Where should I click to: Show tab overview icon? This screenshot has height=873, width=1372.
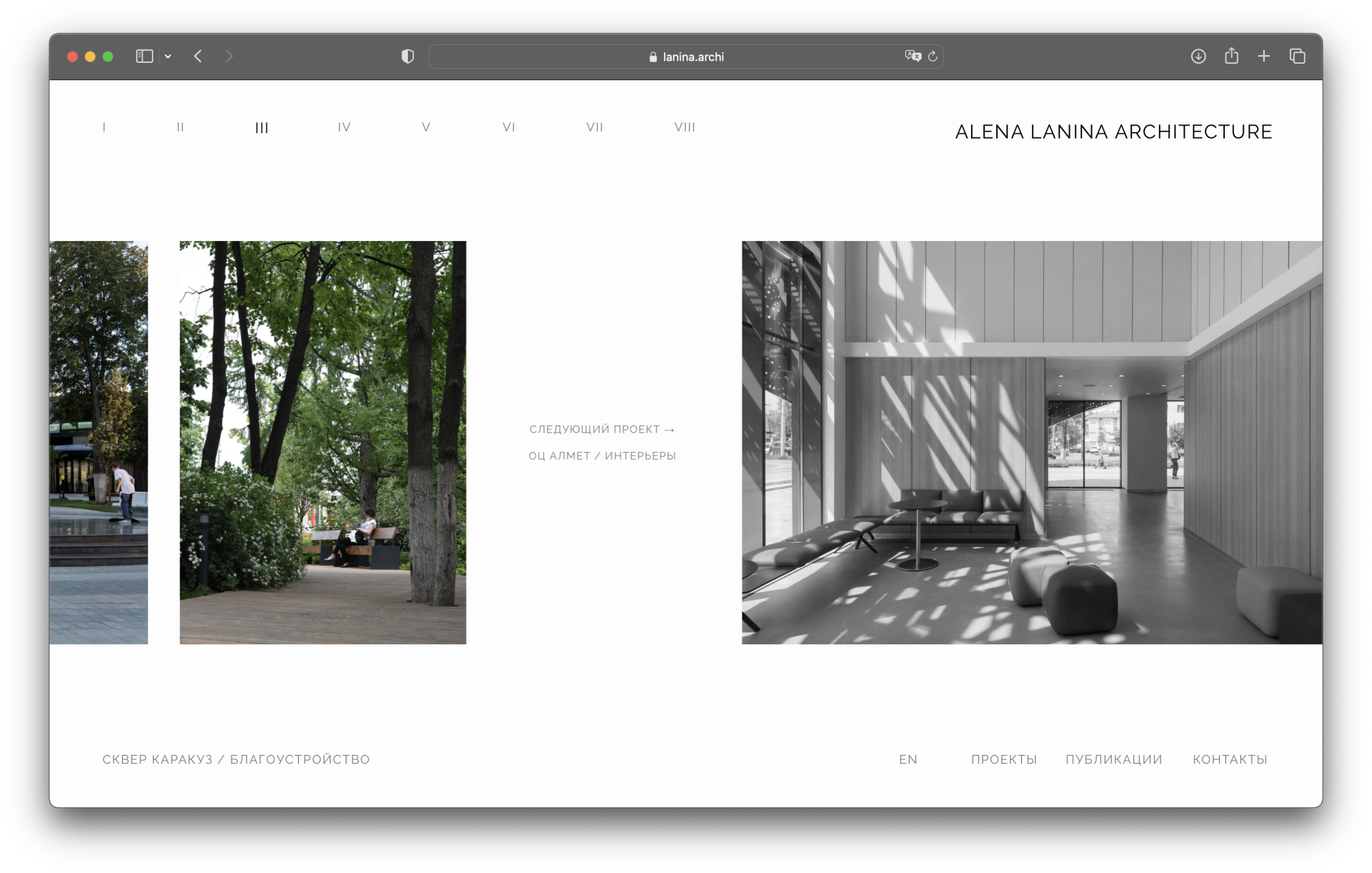coord(1298,56)
